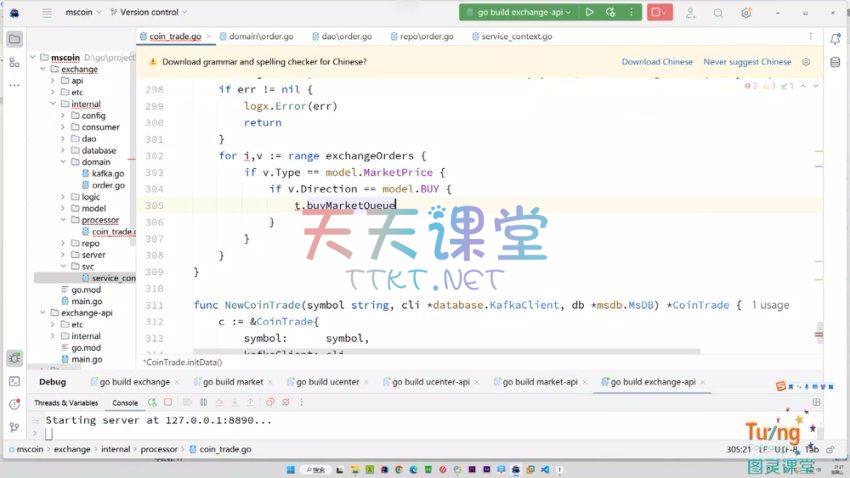Open the Notifications bell icon
Viewport: 850px width, 478px height.
pos(835,38)
